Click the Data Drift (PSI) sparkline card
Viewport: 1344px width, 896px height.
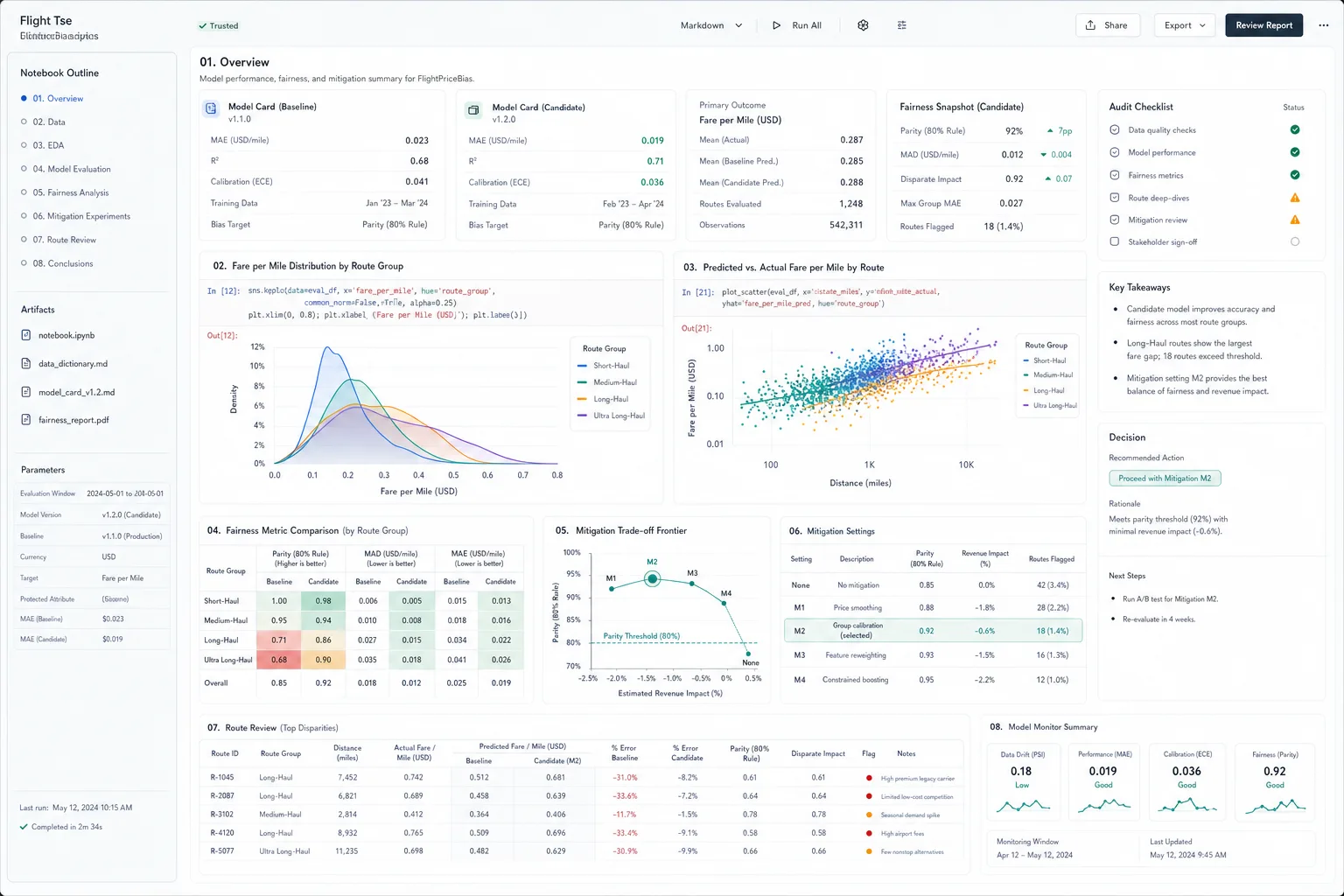[1024, 783]
